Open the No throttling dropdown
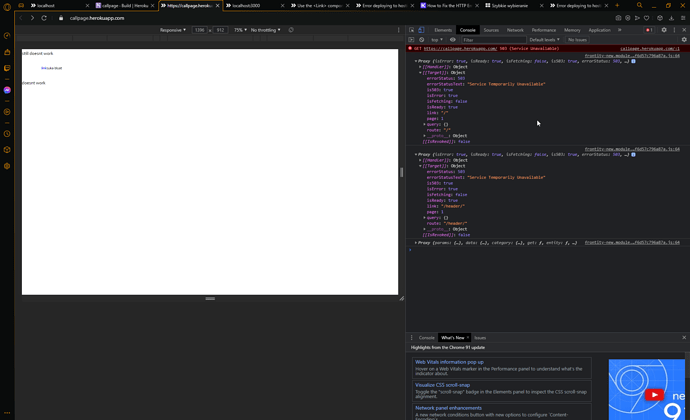690x420 pixels. point(266,30)
